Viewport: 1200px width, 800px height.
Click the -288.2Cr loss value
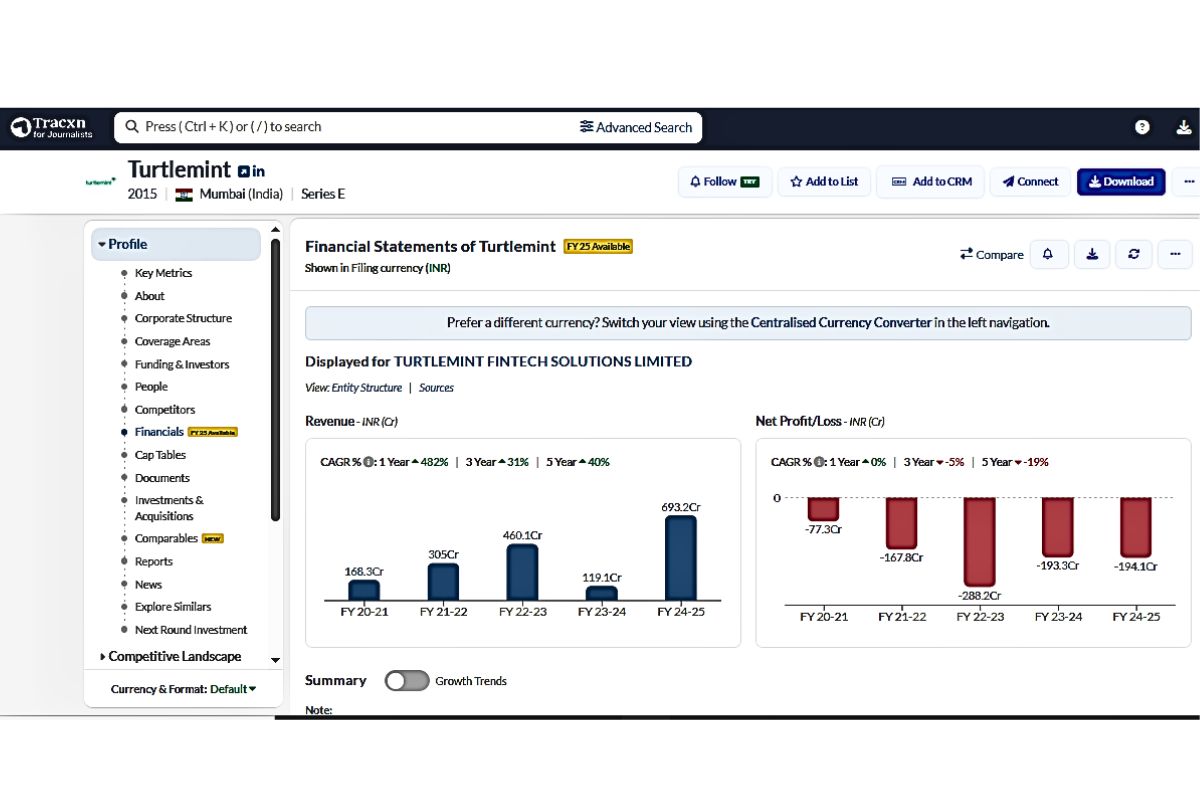pos(979,595)
